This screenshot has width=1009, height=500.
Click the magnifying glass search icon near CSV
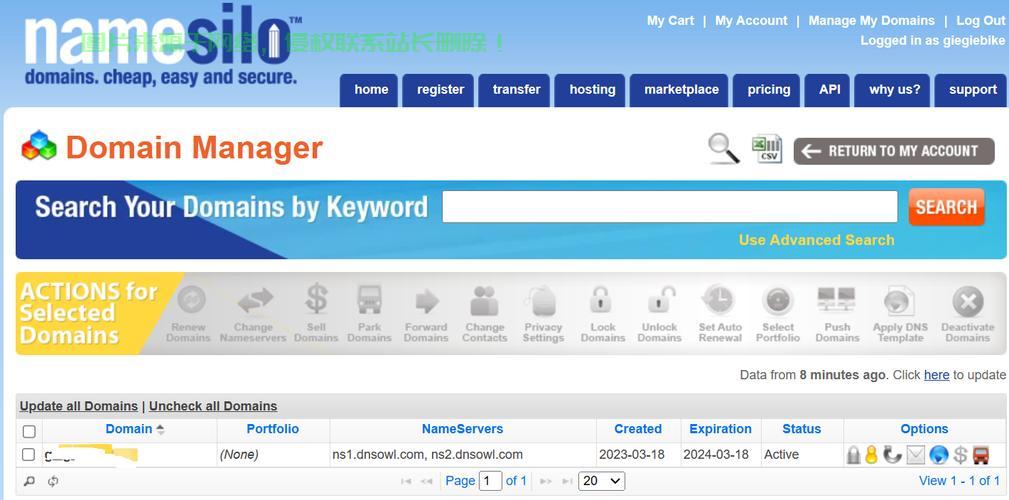pos(724,149)
